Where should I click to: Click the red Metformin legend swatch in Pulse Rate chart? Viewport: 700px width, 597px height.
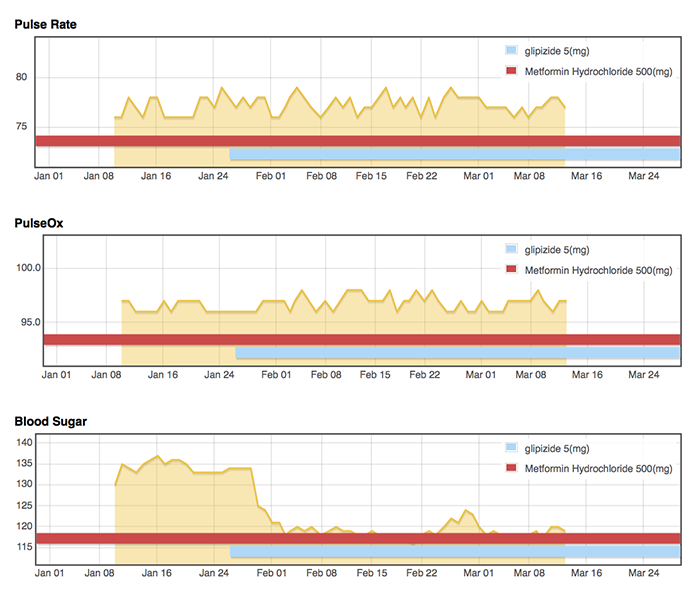click(x=512, y=71)
